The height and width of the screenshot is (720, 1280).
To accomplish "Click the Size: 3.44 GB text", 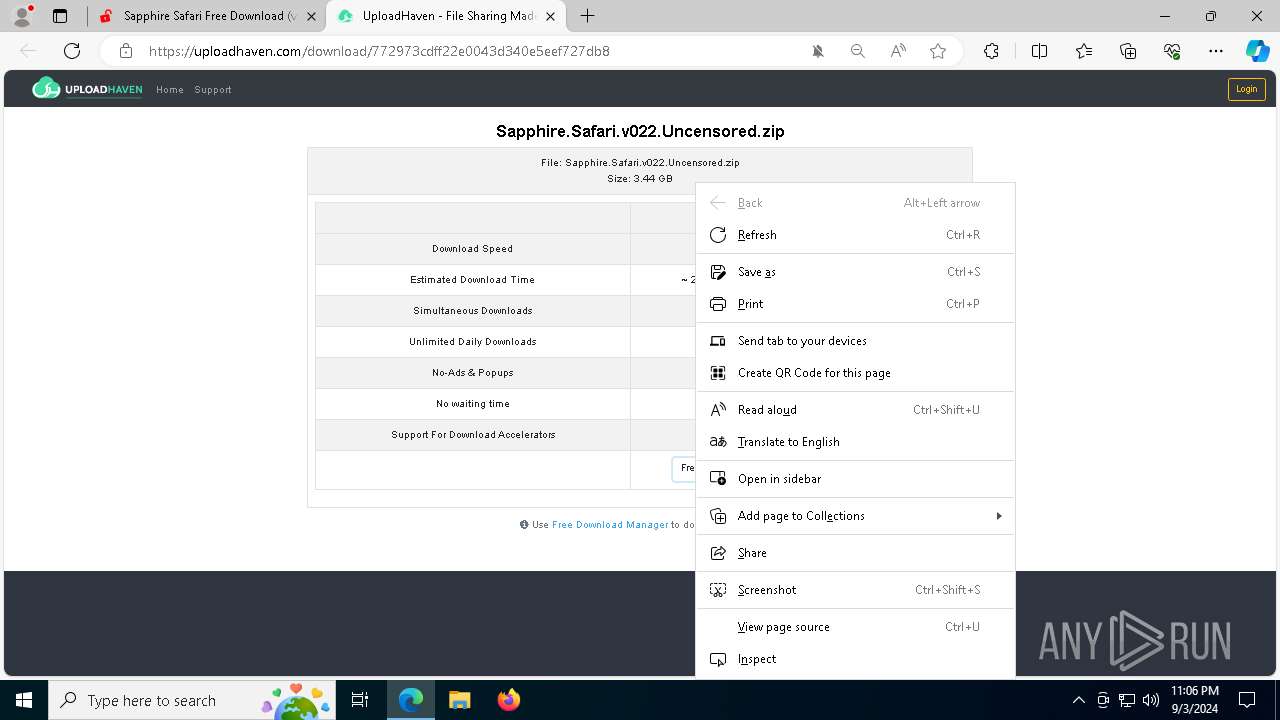I will point(640,178).
